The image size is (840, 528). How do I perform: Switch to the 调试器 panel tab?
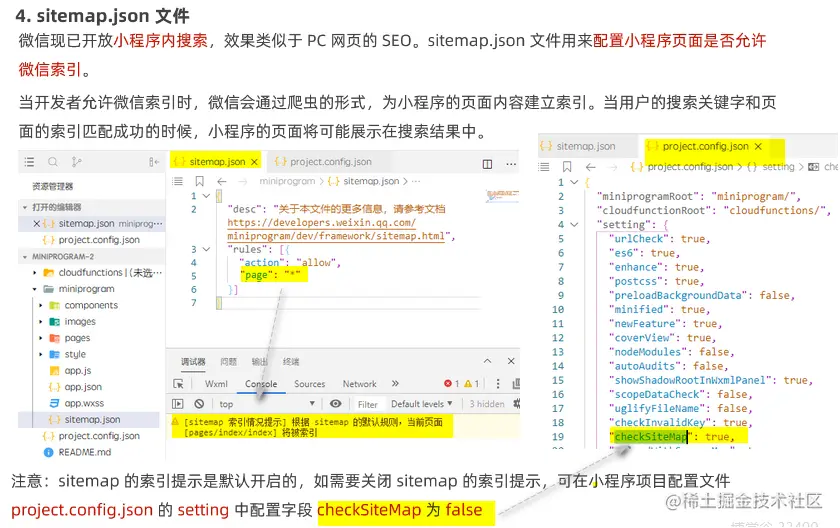(x=193, y=362)
